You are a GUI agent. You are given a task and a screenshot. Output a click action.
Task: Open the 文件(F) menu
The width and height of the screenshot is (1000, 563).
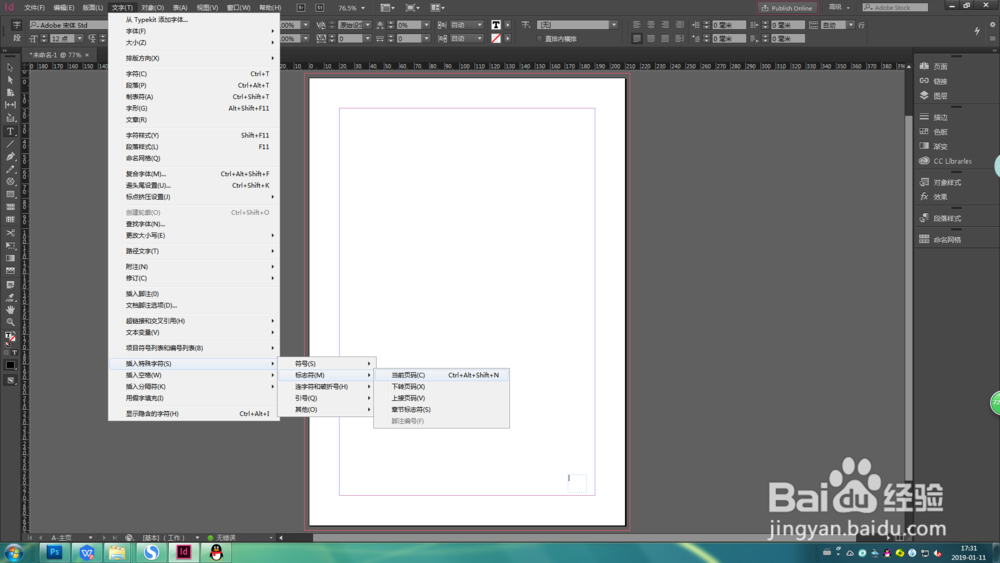[x=34, y=8]
